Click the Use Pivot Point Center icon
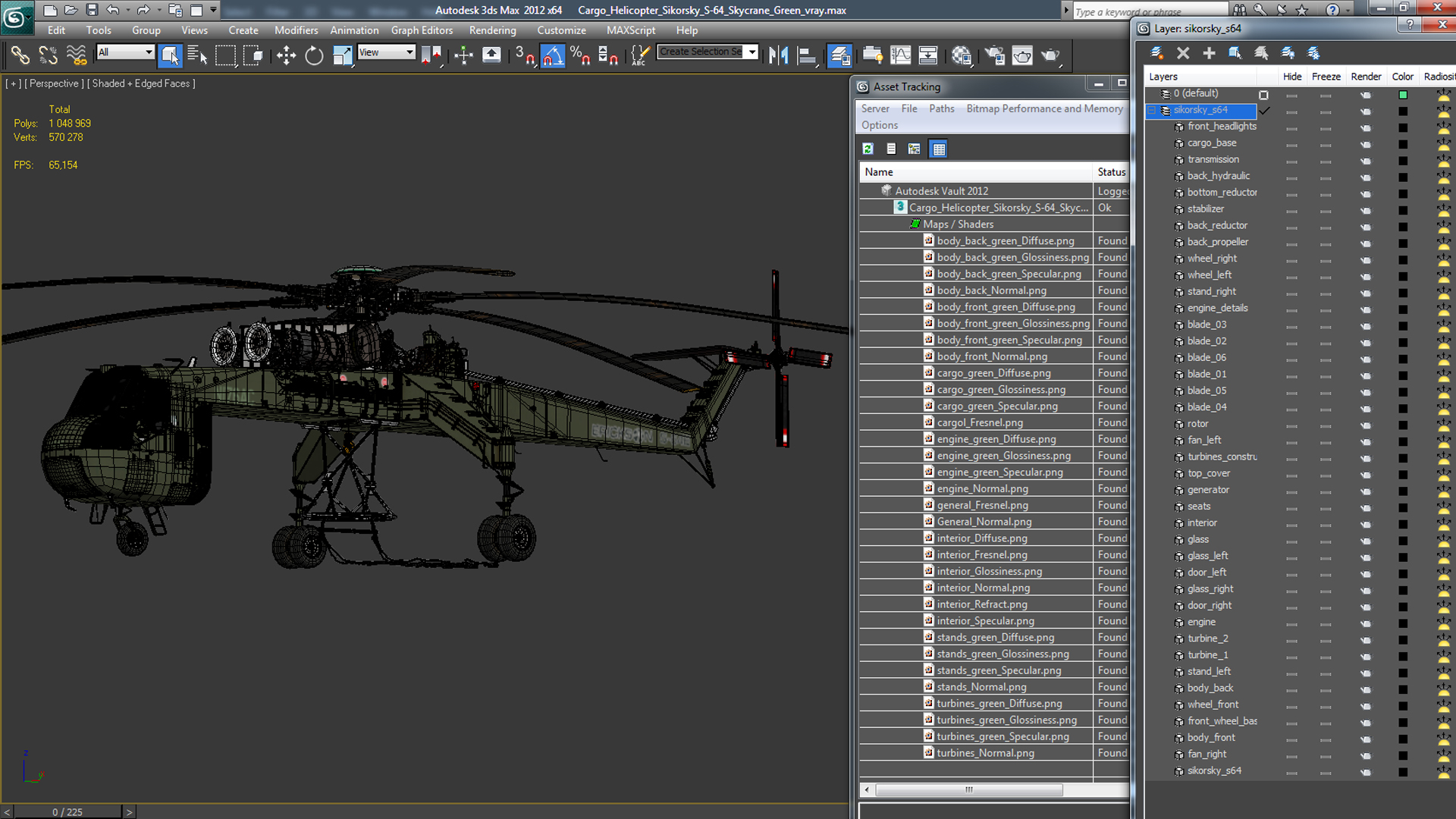1456x819 pixels. point(431,55)
